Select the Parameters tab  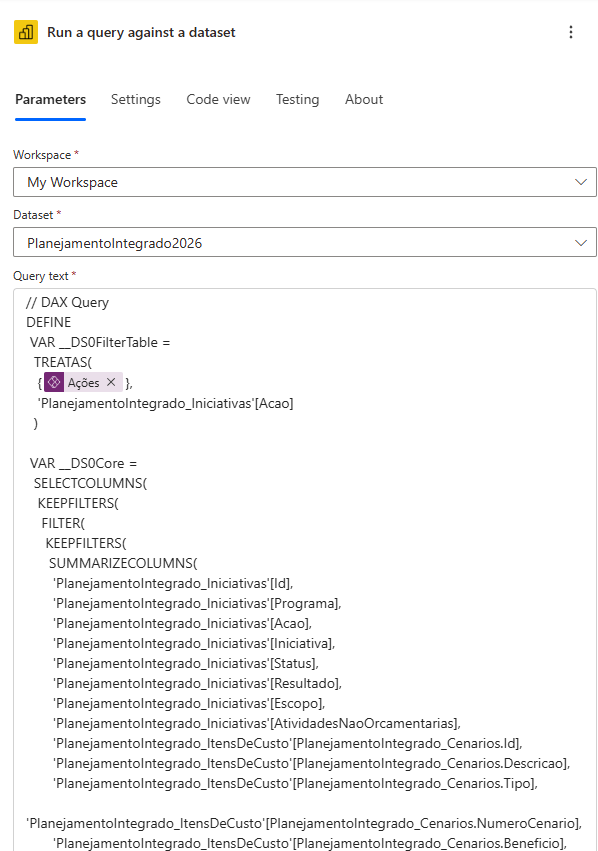(x=50, y=99)
